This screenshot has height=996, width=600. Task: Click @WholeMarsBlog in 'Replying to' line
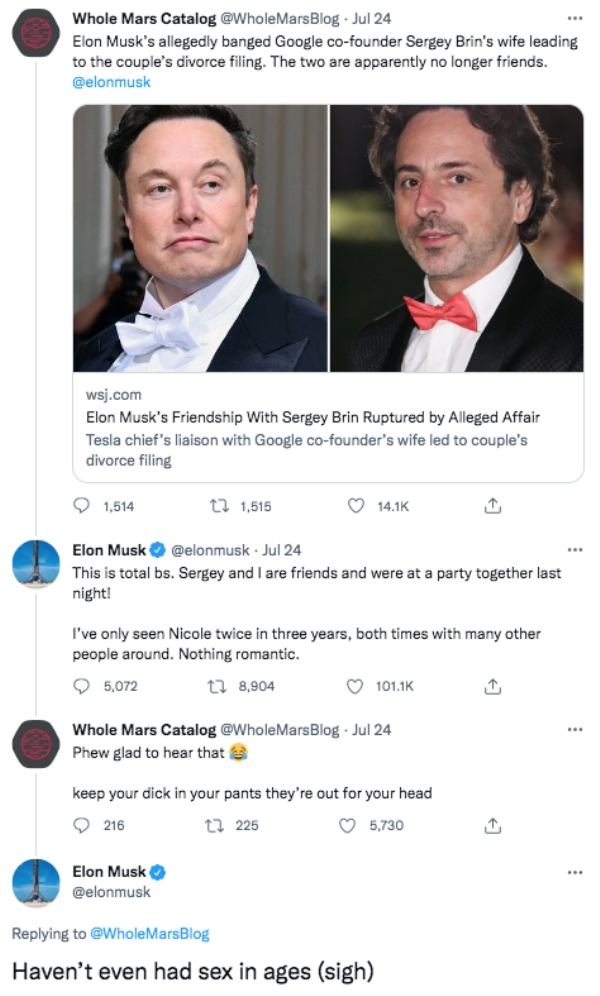coord(150,934)
